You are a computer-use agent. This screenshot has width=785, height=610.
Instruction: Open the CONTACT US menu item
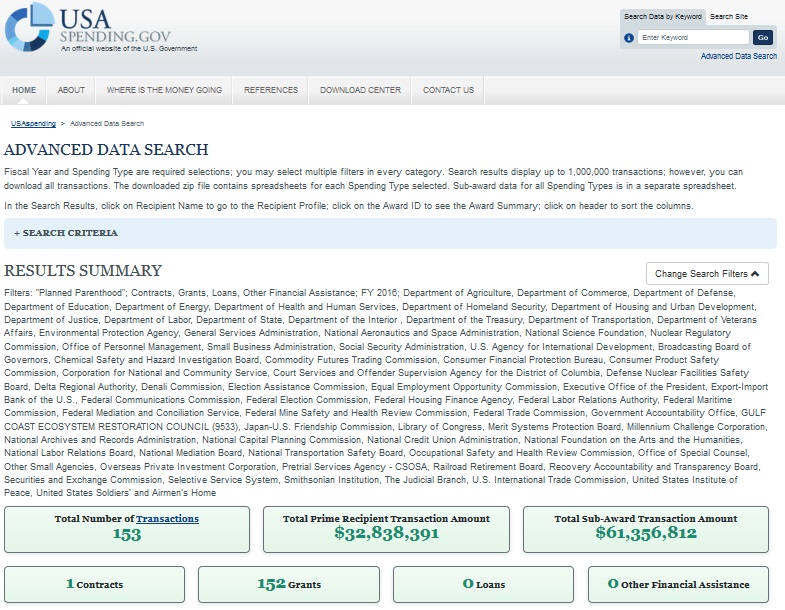448,90
